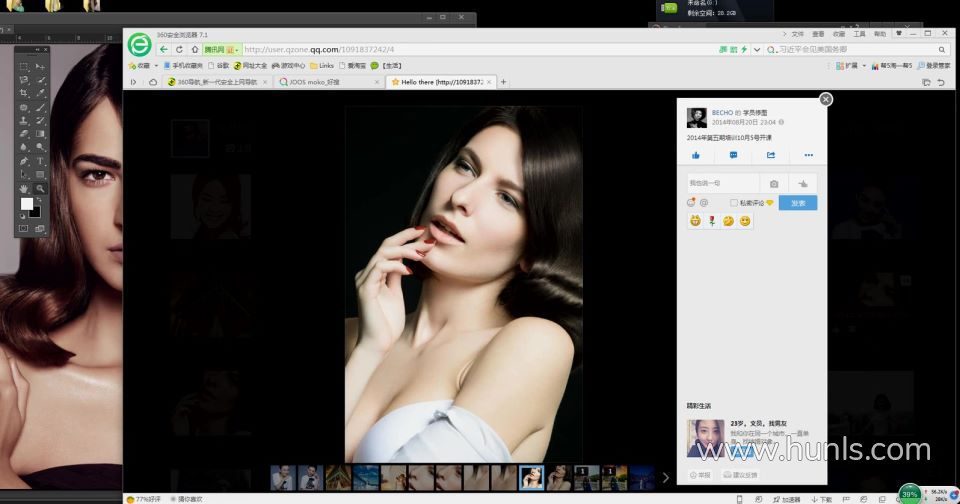The width and height of the screenshot is (960, 504).
Task: Reset default foreground and background colors
Action: pos(23,216)
